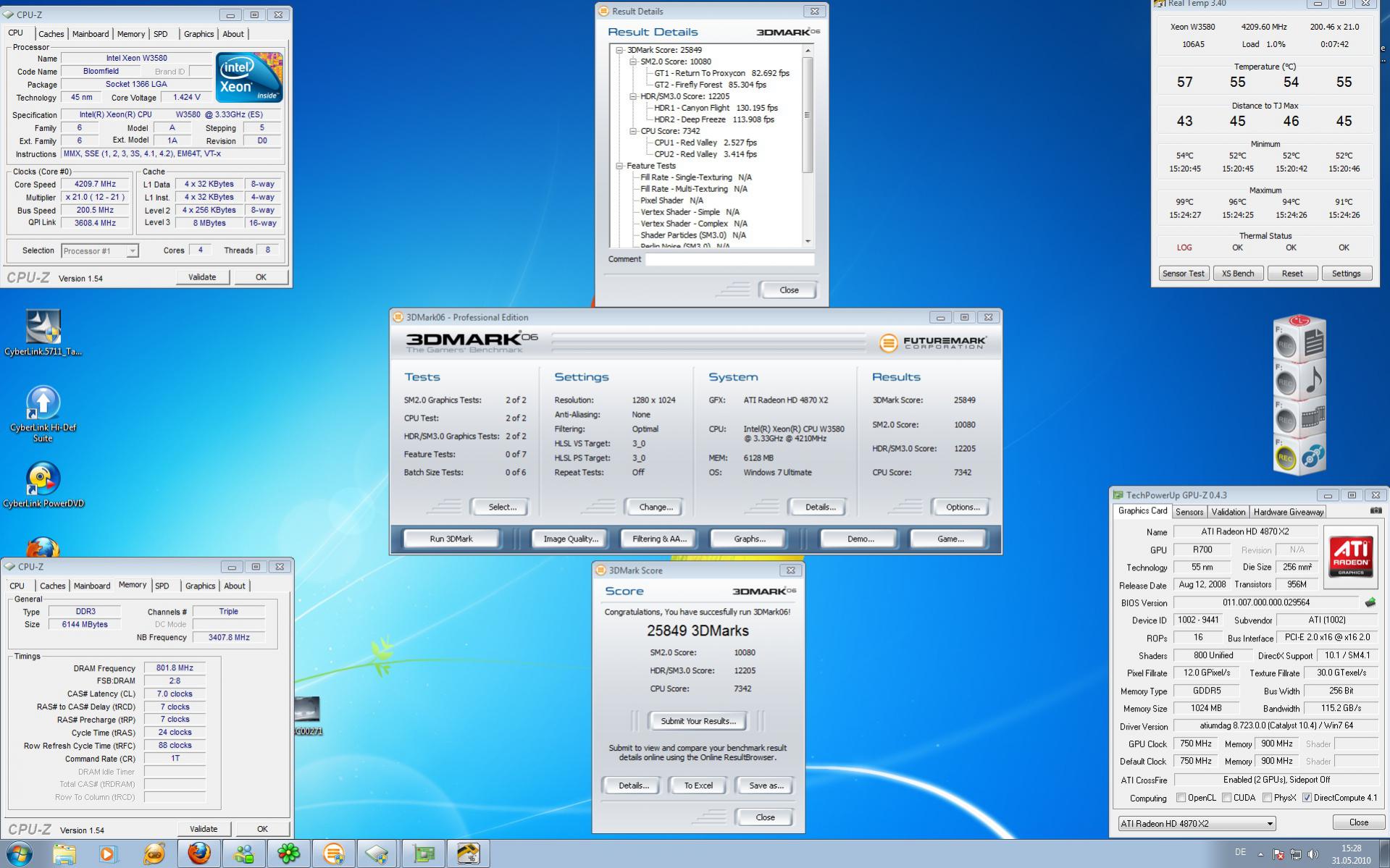This screenshot has width=1390, height=868.
Task: Uncheck the DirectCompute 4.1 checkbox
Action: (1307, 798)
